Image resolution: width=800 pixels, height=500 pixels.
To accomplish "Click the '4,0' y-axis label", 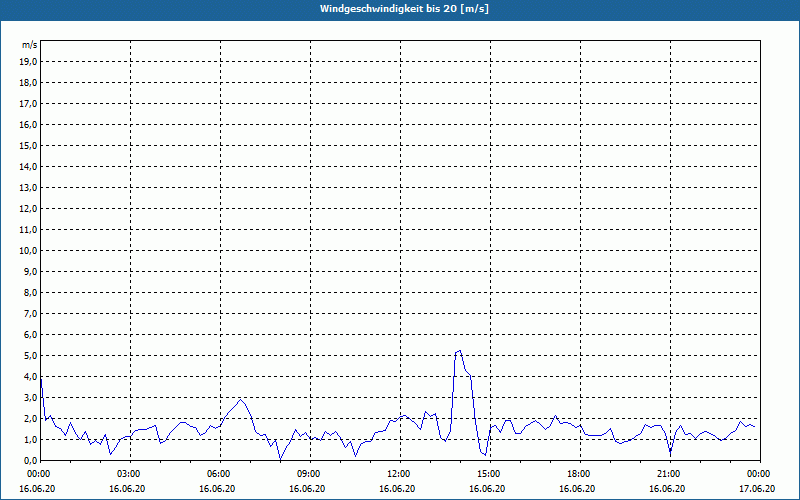I will click(x=31, y=377).
